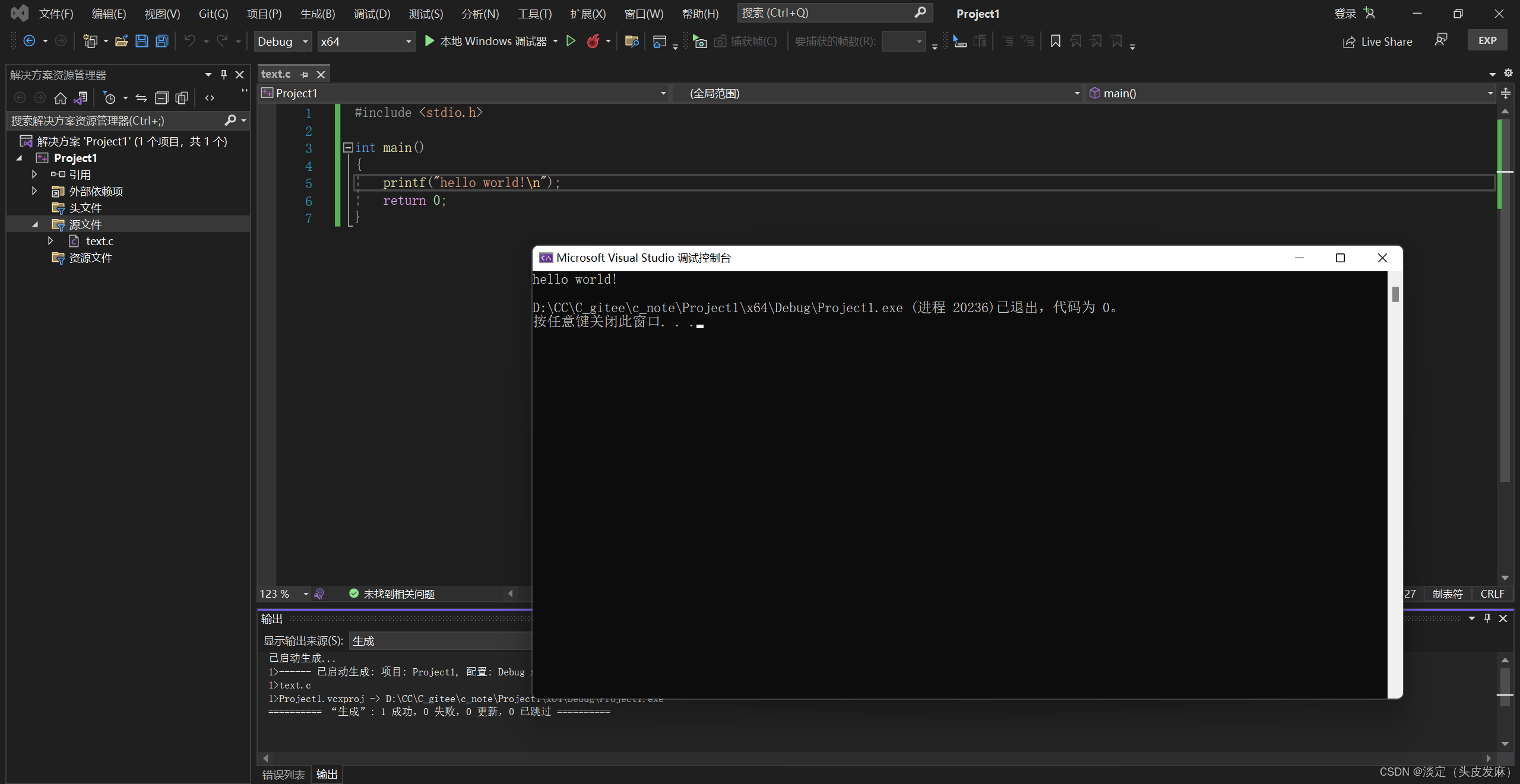Collapse the main() code block outline

click(x=348, y=147)
